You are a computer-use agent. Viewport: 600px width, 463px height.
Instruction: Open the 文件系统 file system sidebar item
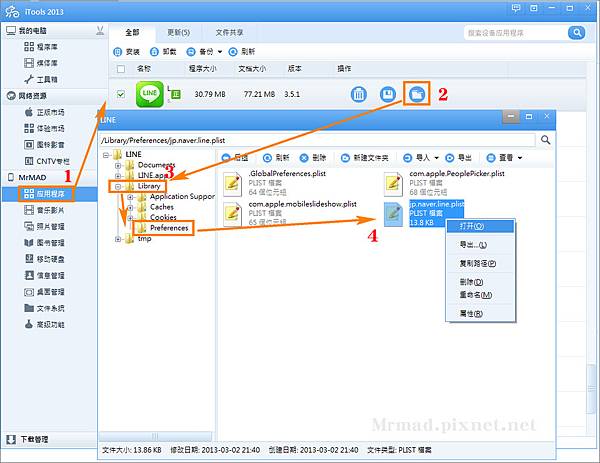click(44, 308)
